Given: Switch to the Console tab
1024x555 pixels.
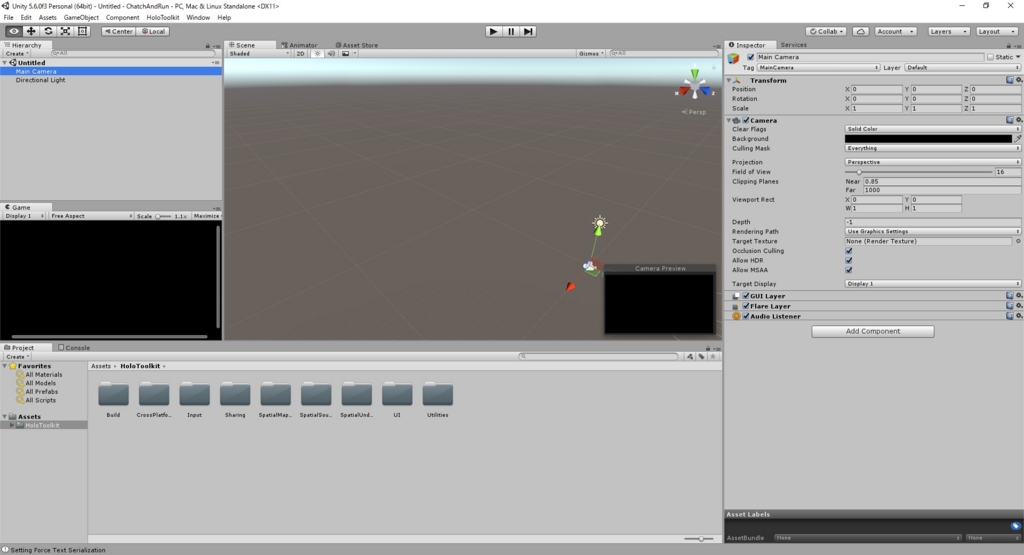Looking at the screenshot, I should click(74, 347).
